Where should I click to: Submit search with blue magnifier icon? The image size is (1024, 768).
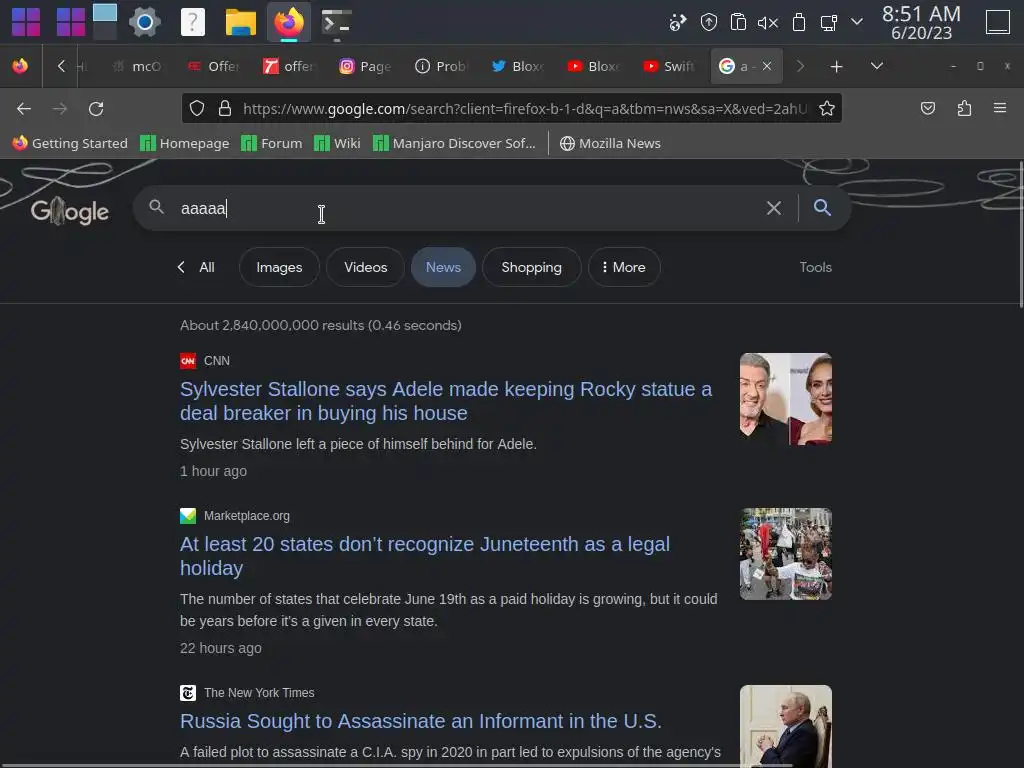coord(822,208)
